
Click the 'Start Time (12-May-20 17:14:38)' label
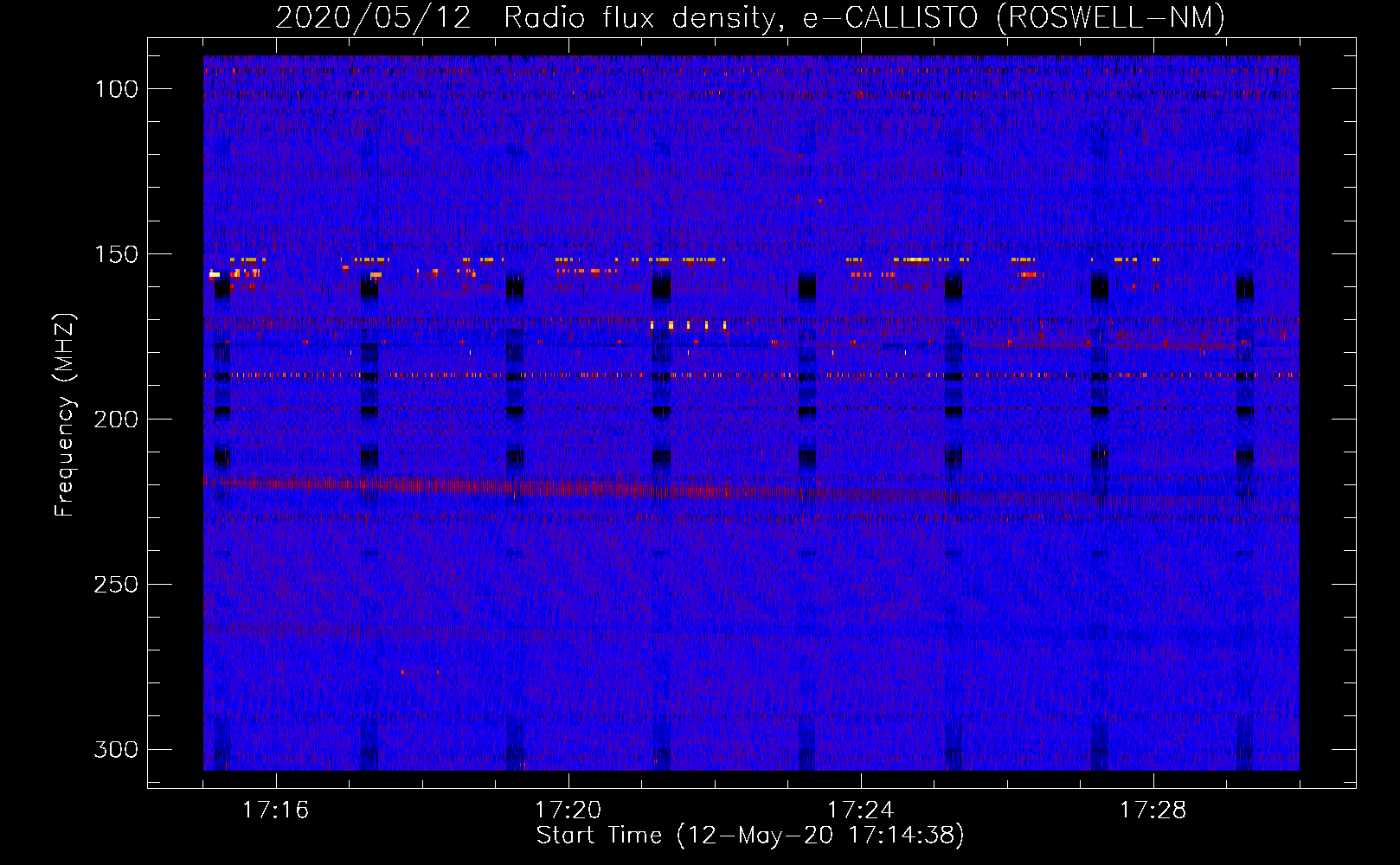tap(750, 836)
